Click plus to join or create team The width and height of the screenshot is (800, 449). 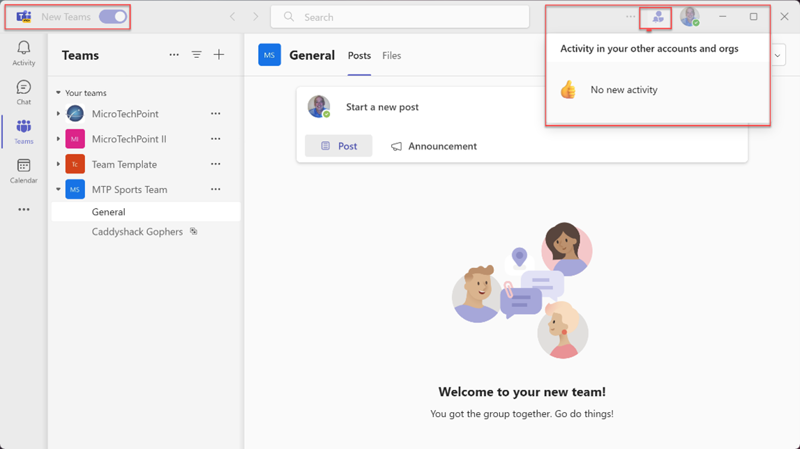tap(219, 55)
